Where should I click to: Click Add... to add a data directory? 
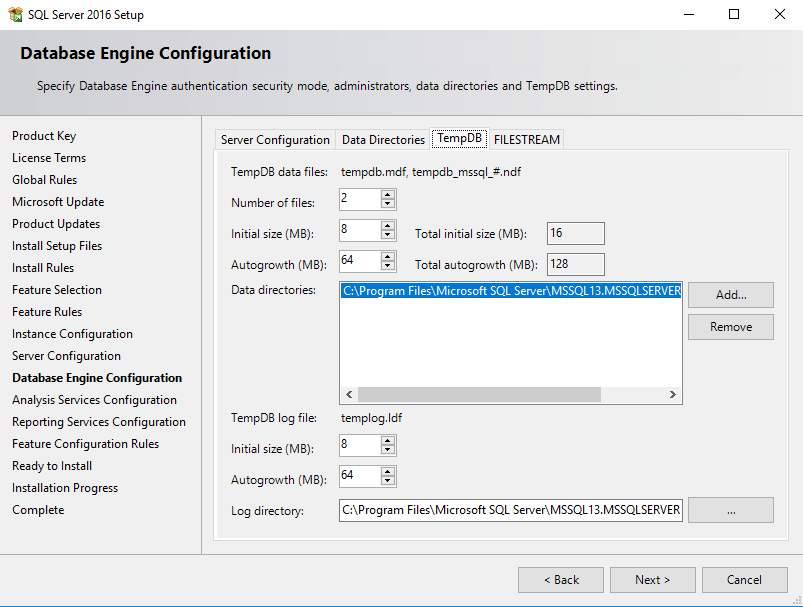(x=731, y=295)
